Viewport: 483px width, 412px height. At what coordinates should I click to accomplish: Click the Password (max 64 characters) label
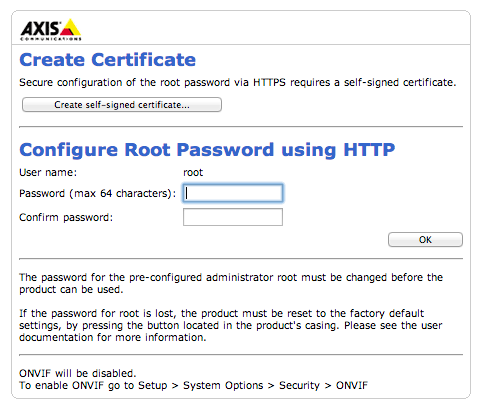97,193
